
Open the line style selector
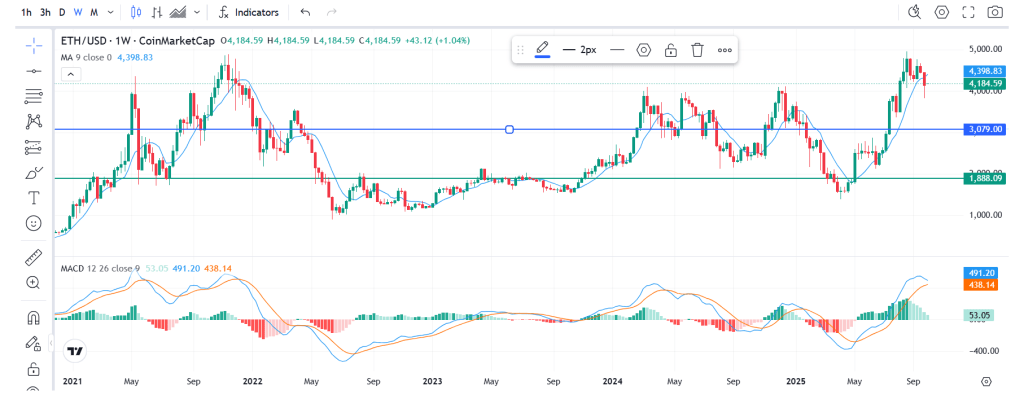click(617, 50)
